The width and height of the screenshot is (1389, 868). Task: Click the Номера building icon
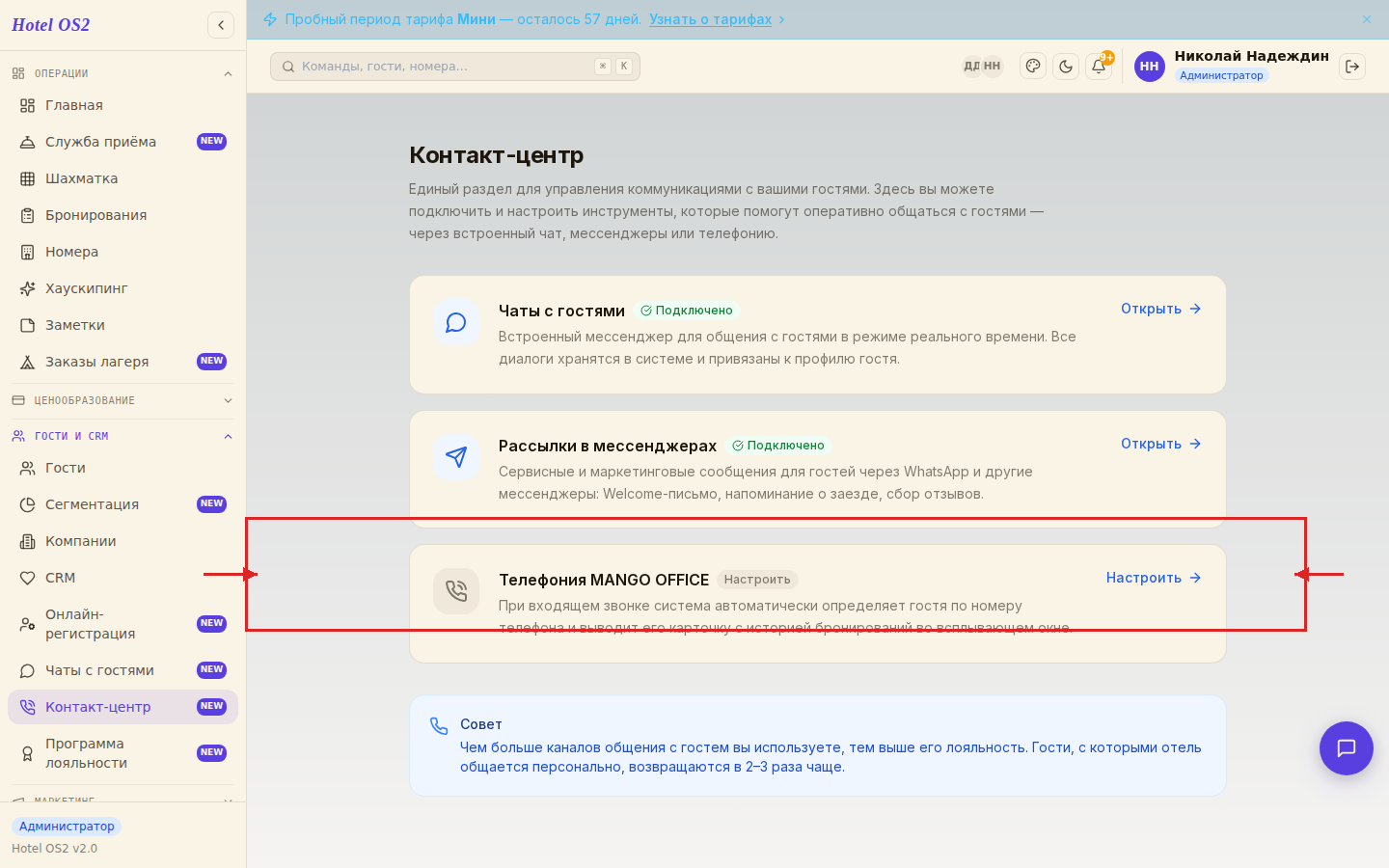28,252
